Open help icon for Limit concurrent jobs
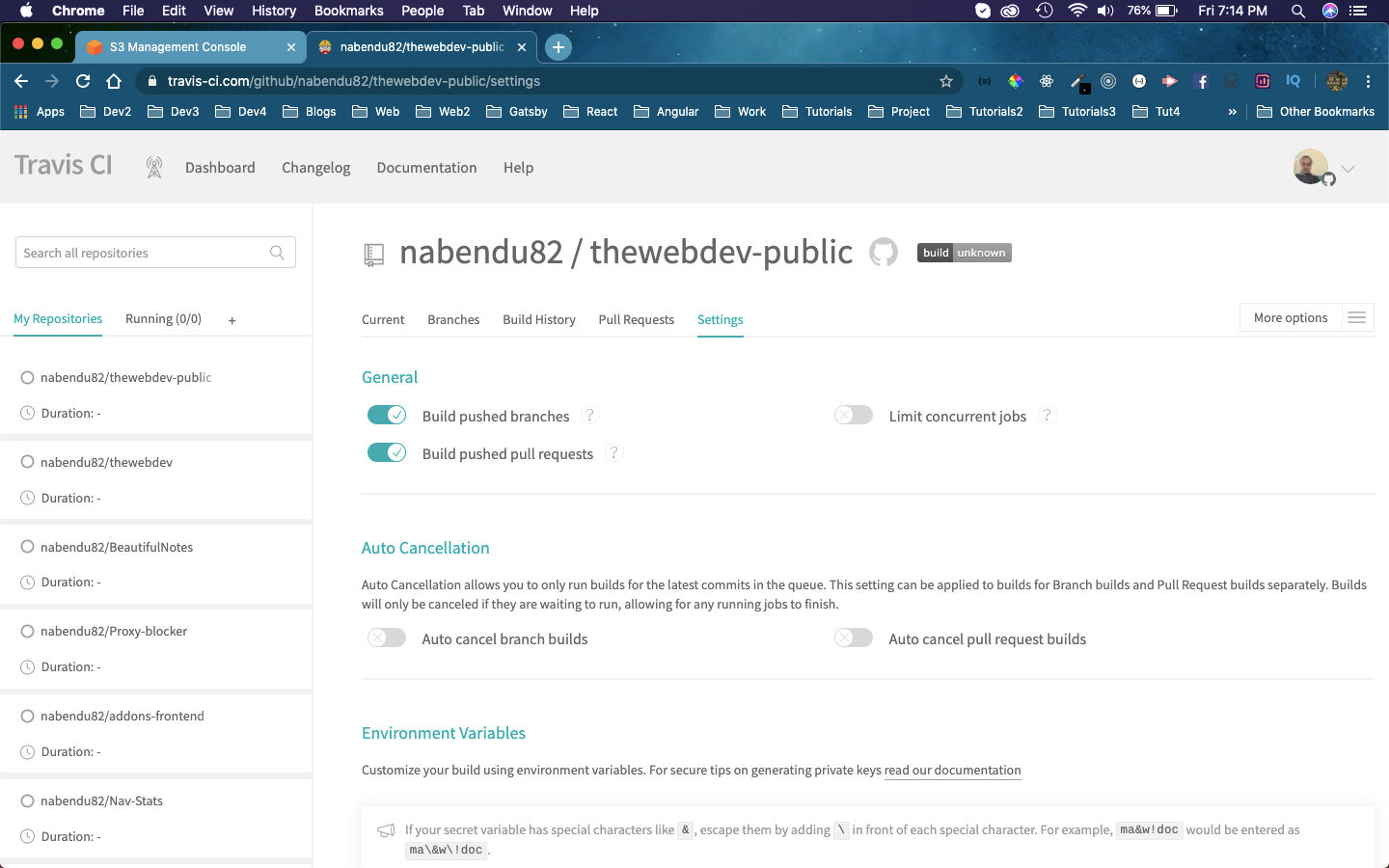1389x868 pixels. (1047, 415)
